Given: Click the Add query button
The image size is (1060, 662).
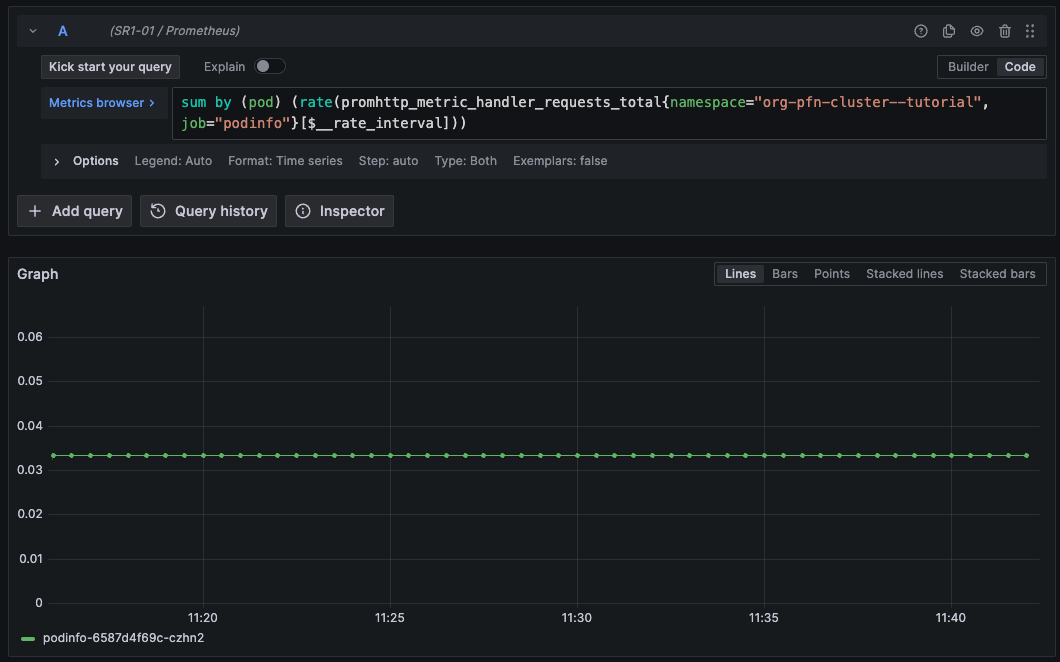Looking at the screenshot, I should (74, 211).
